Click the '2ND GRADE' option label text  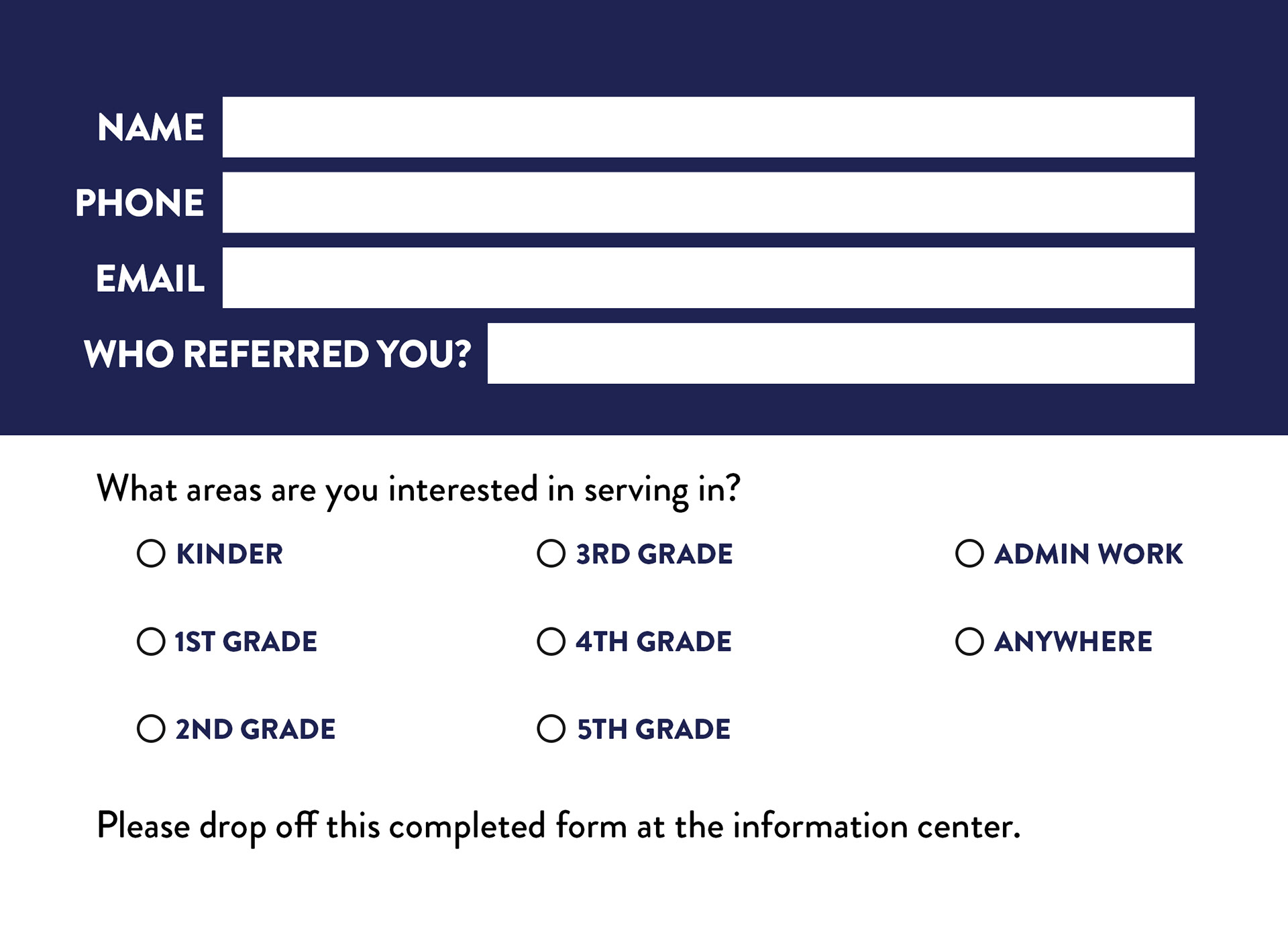256,730
